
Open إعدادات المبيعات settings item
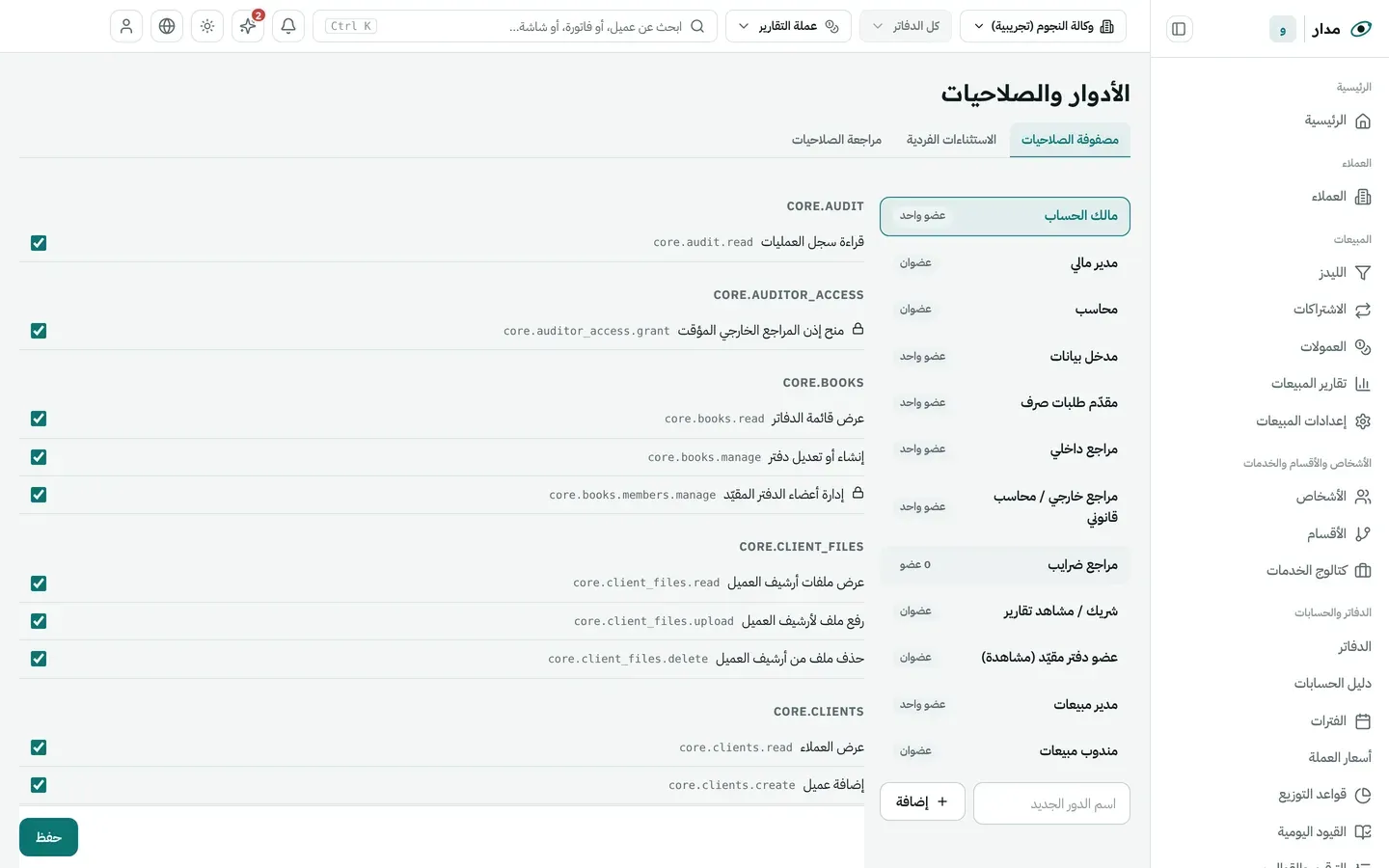click(1313, 421)
